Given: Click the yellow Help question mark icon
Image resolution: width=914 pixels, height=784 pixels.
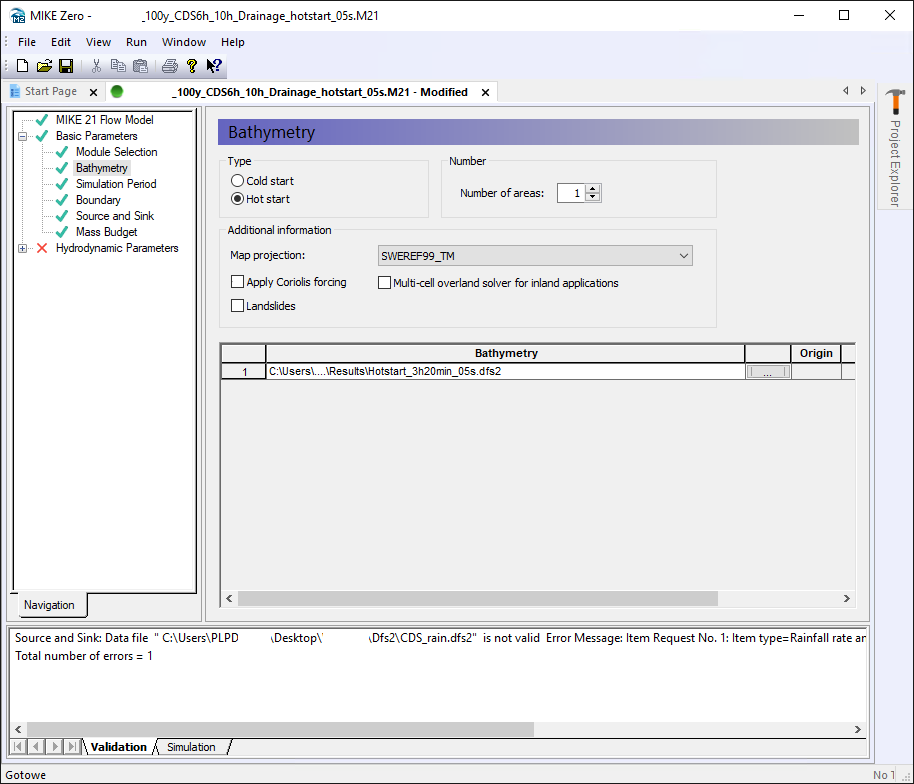Looking at the screenshot, I should [x=192, y=66].
